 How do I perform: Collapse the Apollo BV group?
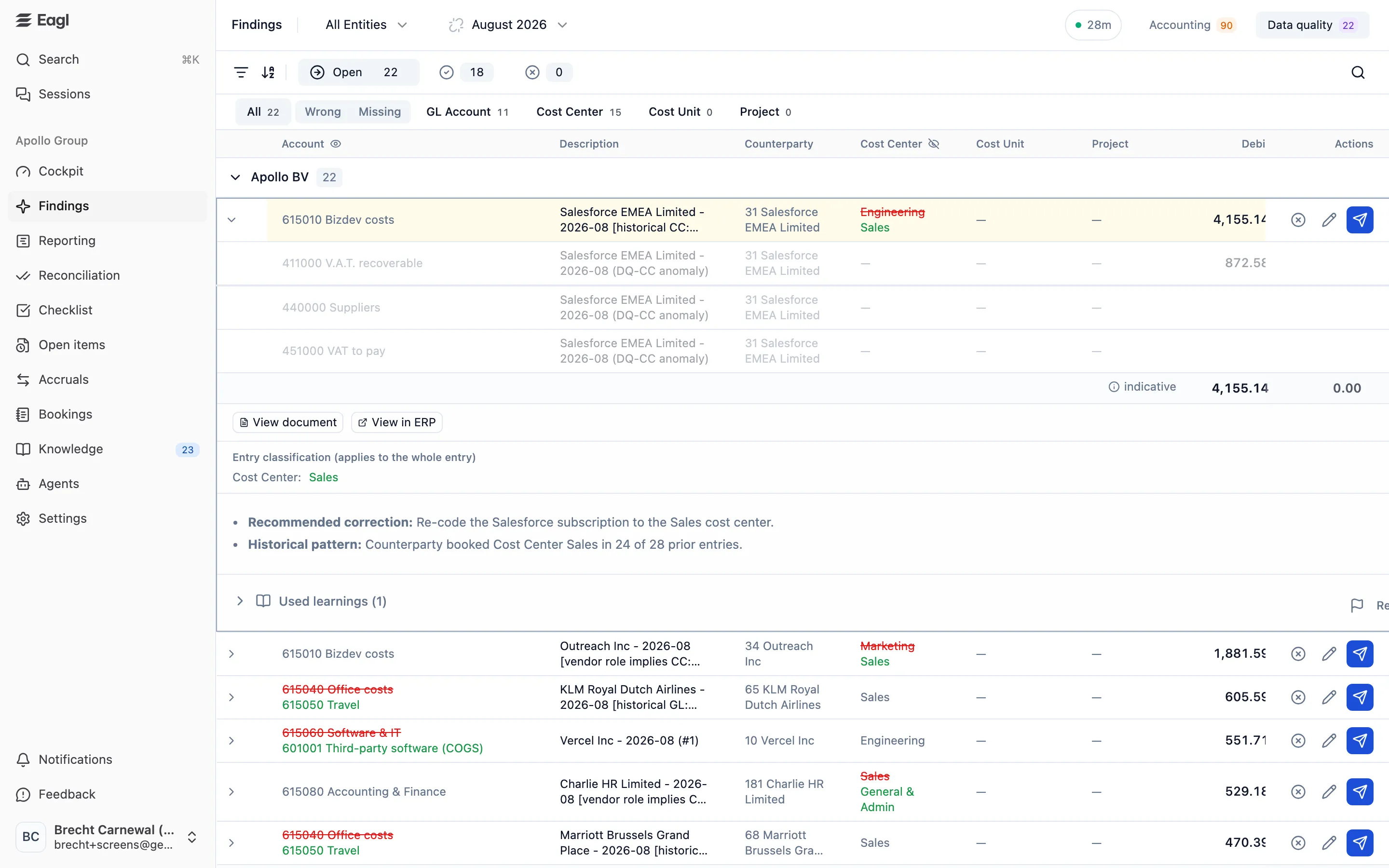235,177
